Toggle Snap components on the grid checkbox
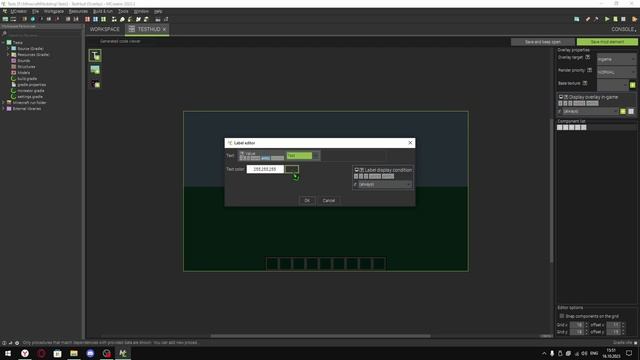The width and height of the screenshot is (640, 360). click(562, 316)
